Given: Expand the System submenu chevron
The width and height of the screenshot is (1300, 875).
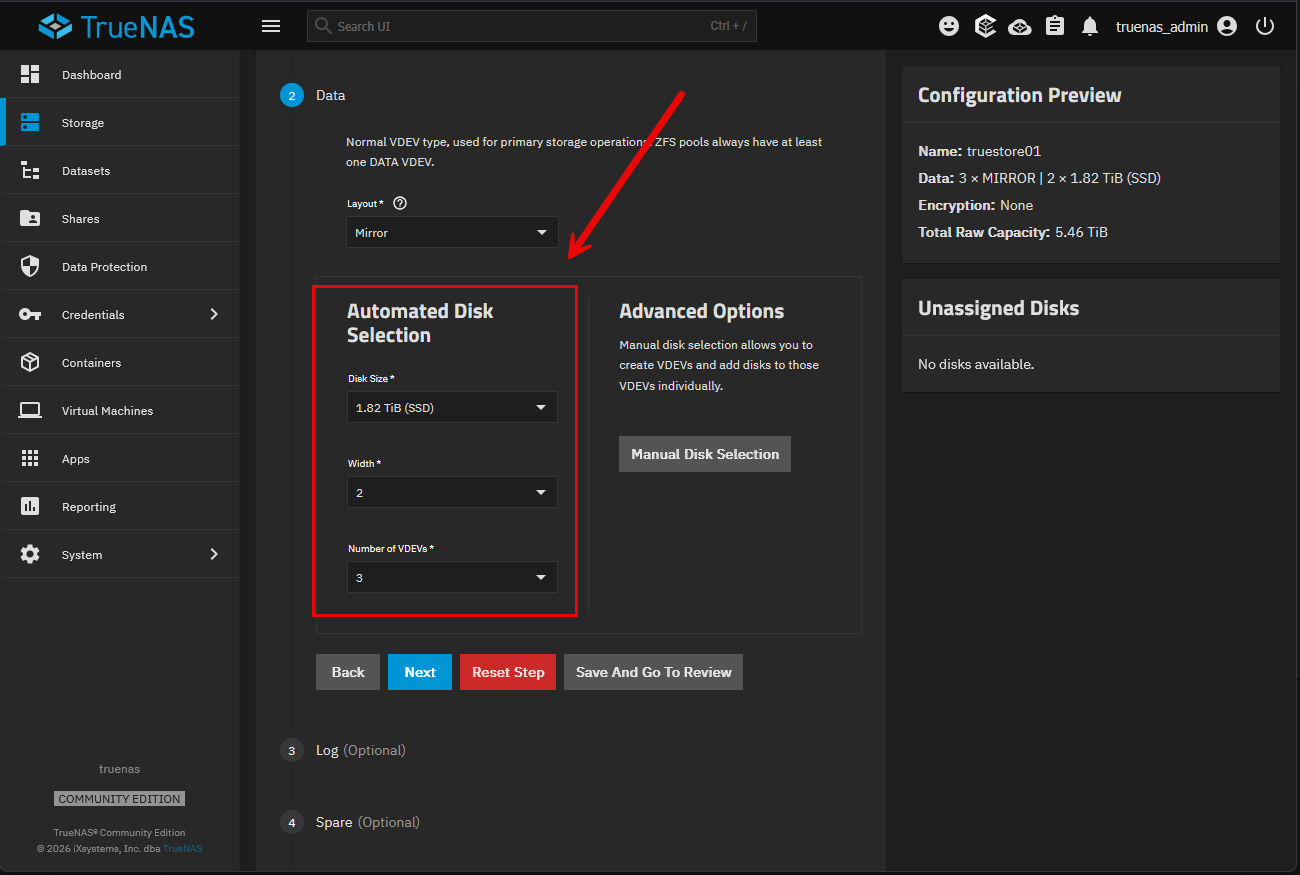Looking at the screenshot, I should click(x=213, y=554).
